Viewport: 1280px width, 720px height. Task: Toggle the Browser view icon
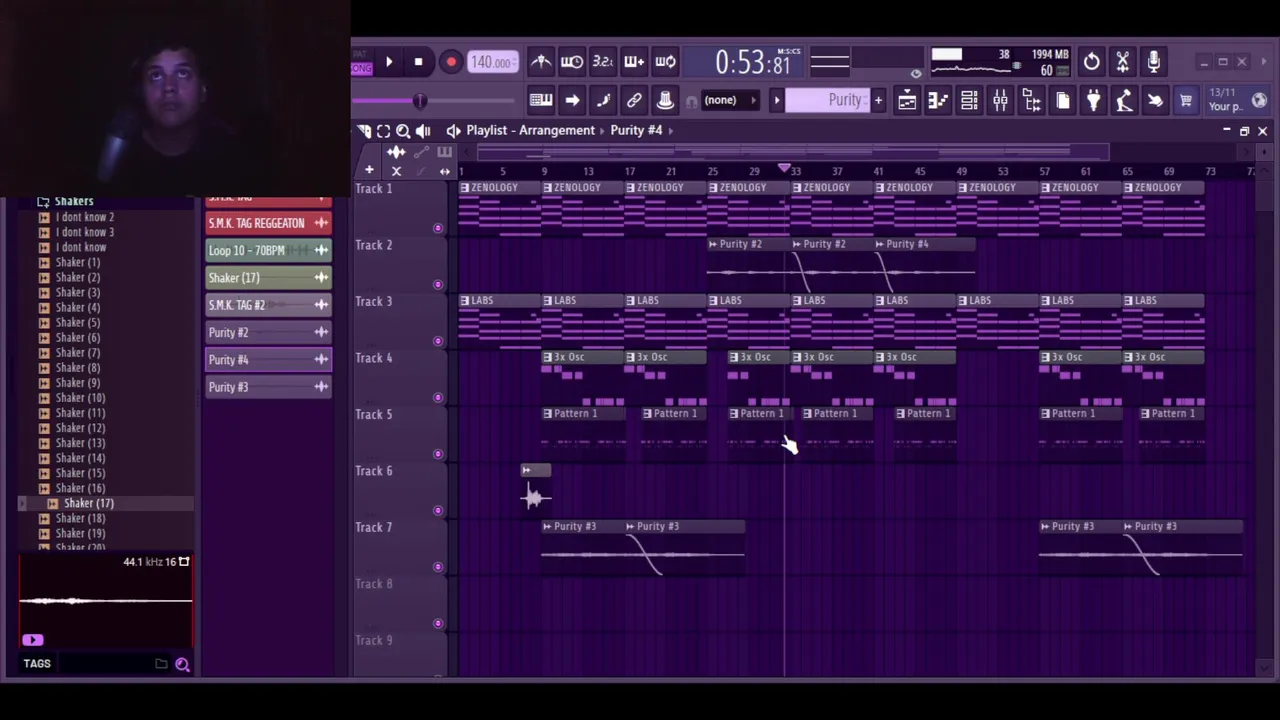1031,100
